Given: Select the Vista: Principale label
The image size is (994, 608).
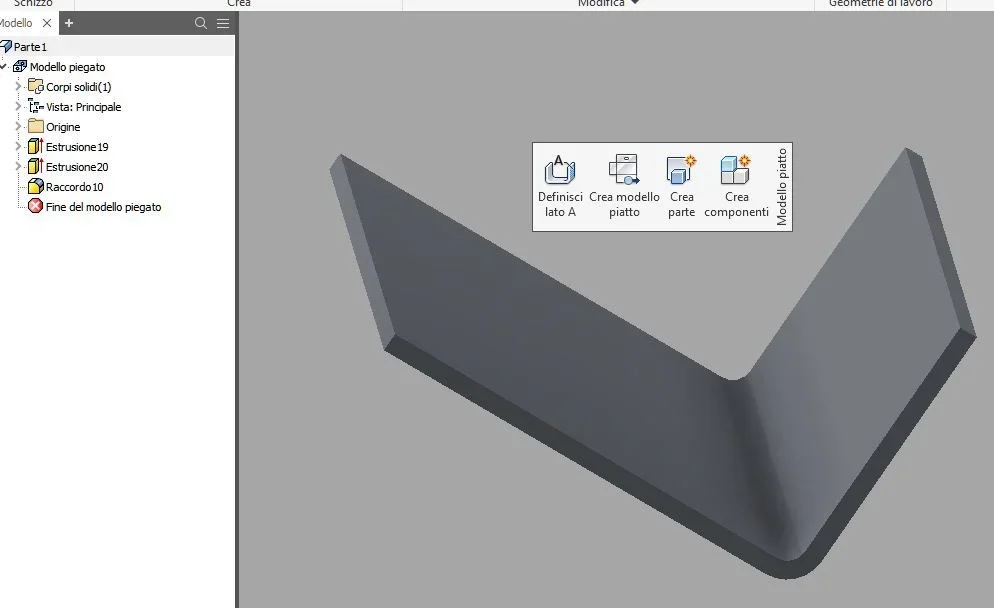Looking at the screenshot, I should pos(83,107).
